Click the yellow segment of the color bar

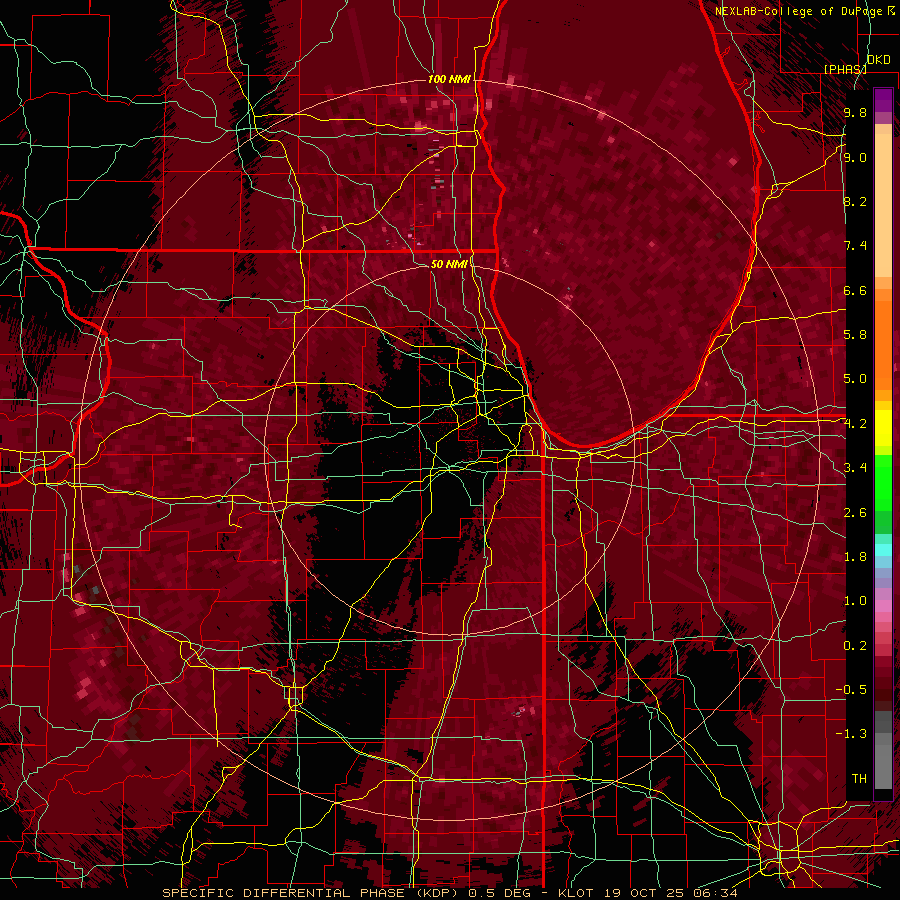pos(883,428)
